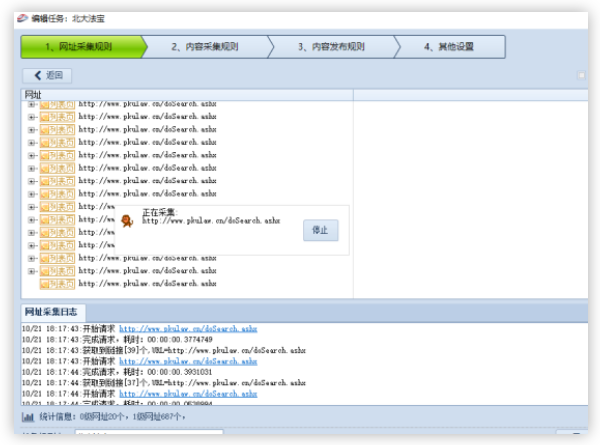
Task: Open step 3 内容发布规则
Action: coord(331,47)
